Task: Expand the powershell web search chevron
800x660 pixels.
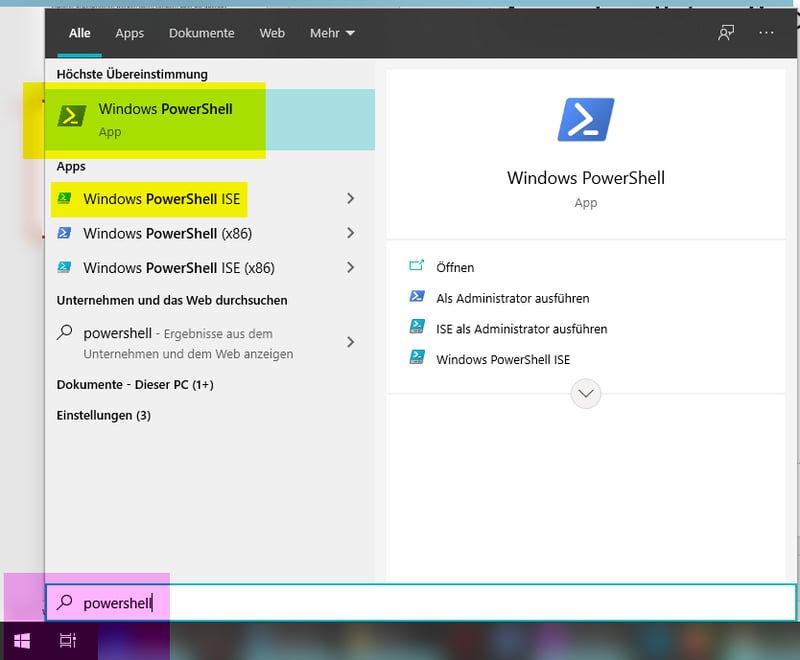Action: 351,342
